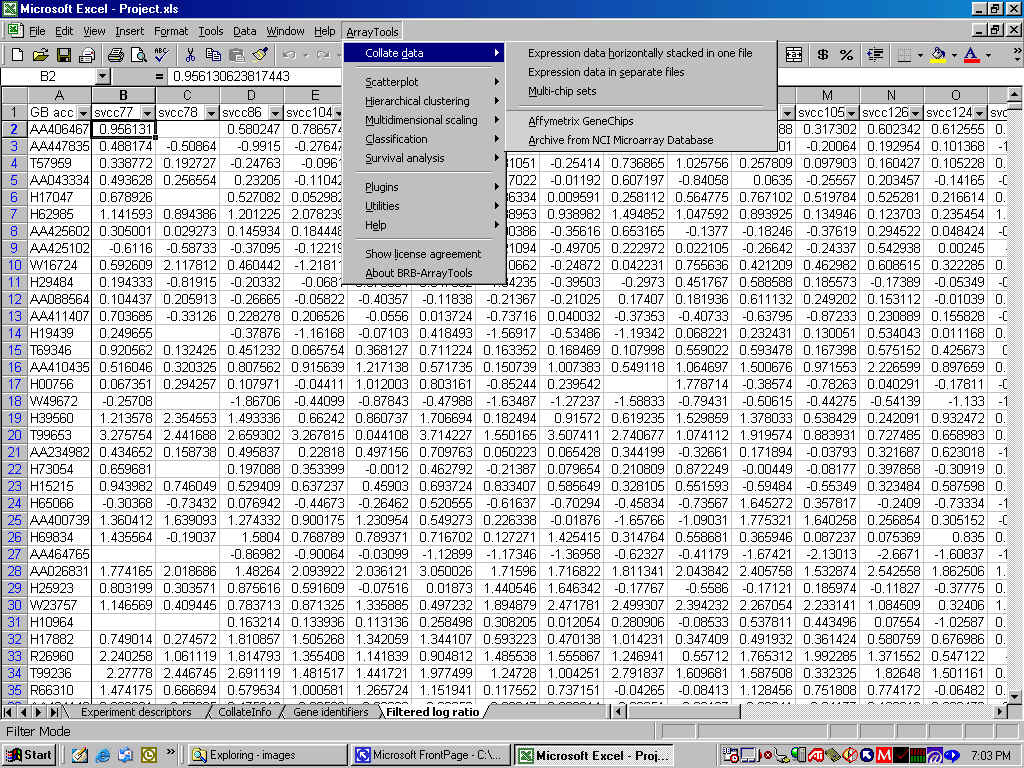Switch to Experiment descriptors sheet tab
The width and height of the screenshot is (1024, 768).
136,712
